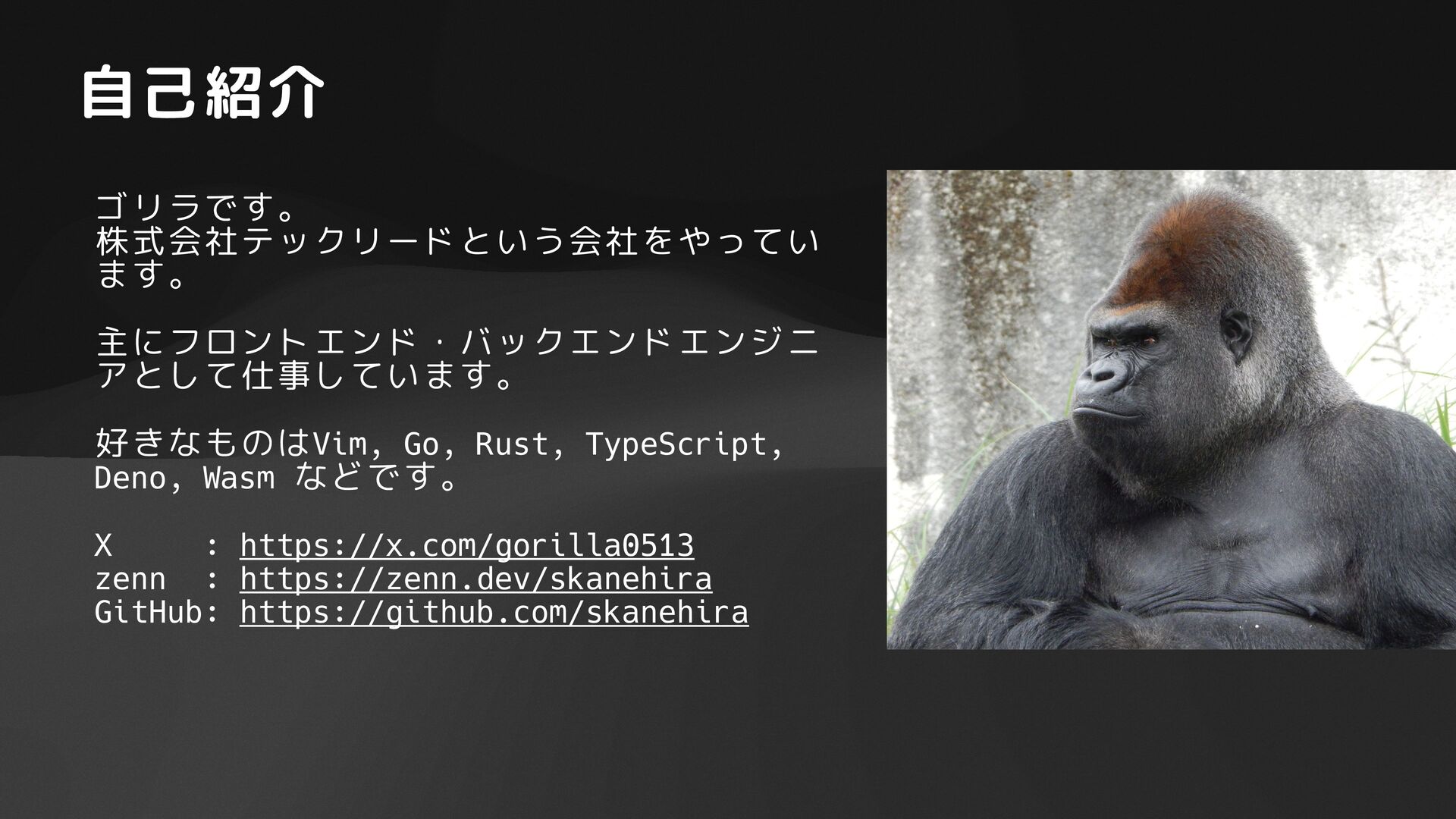This screenshot has width=1456, height=819.
Task: Click the word Vim
Action: (340, 444)
